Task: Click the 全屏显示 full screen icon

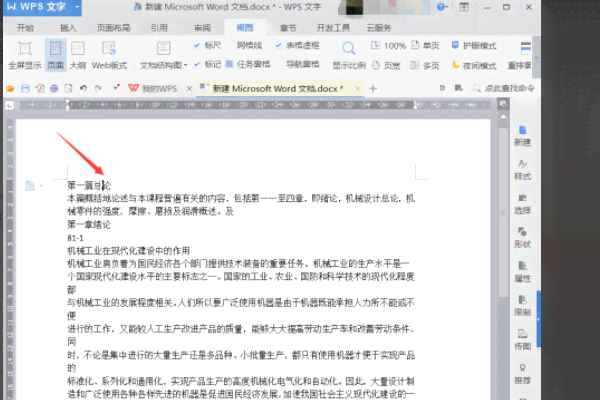Action: tap(24, 56)
